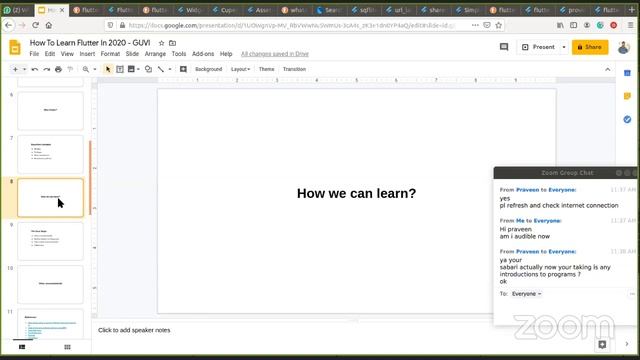Open the zoom level dropdown arrow
Image resolution: width=640 pixels, height=360 pixels.
point(95,69)
